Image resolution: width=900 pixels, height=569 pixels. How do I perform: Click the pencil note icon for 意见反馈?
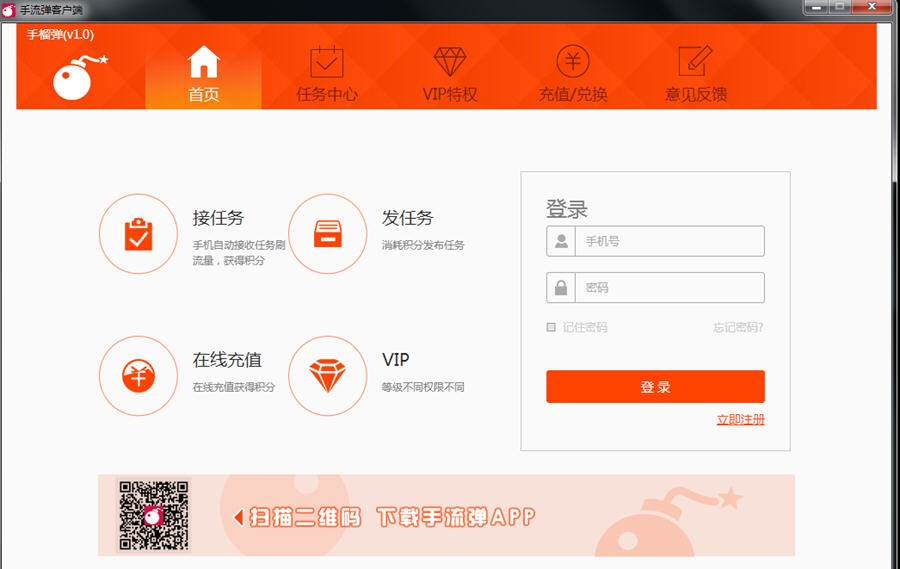[696, 61]
